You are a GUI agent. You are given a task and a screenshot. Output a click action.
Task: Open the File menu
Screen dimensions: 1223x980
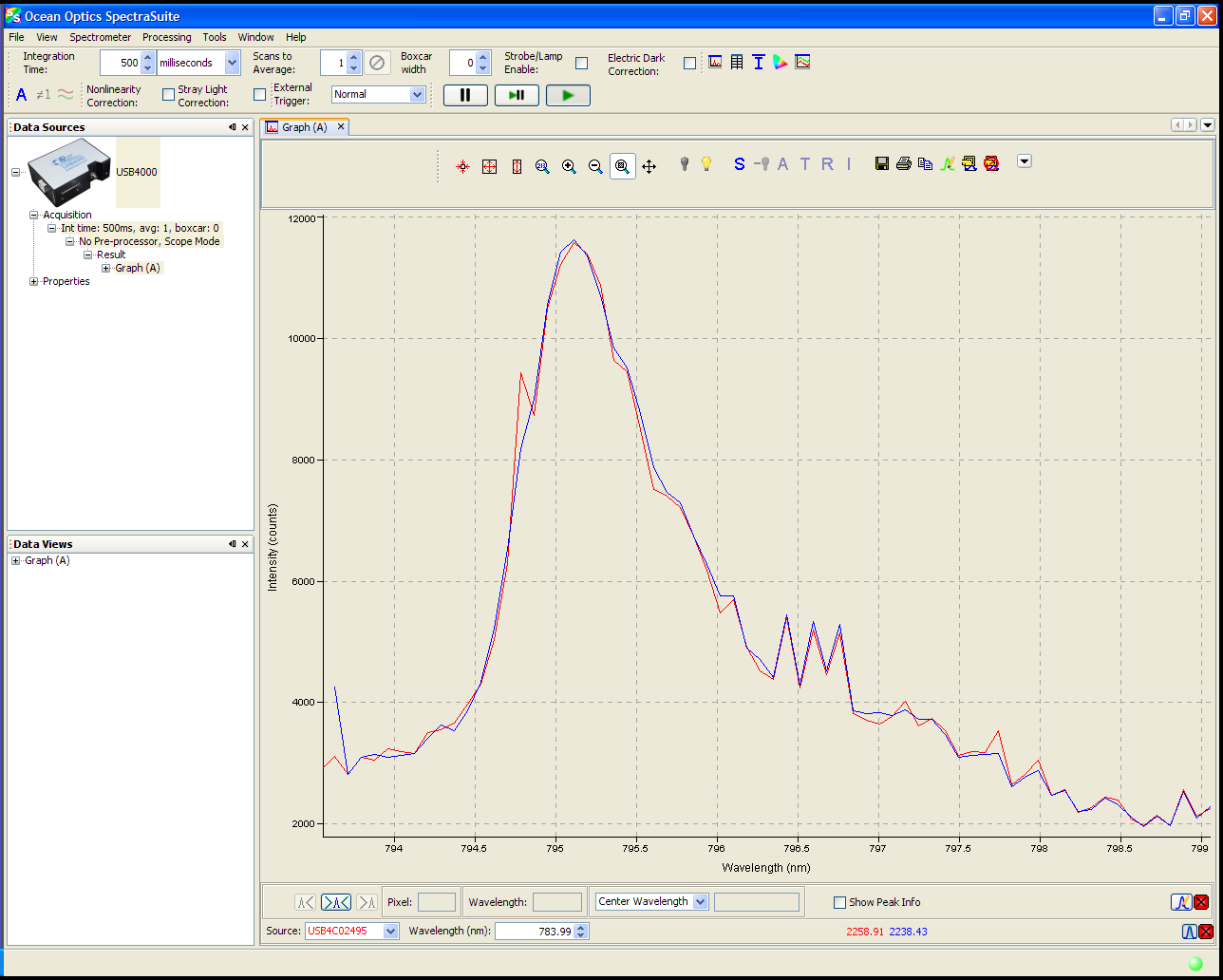tap(16, 37)
